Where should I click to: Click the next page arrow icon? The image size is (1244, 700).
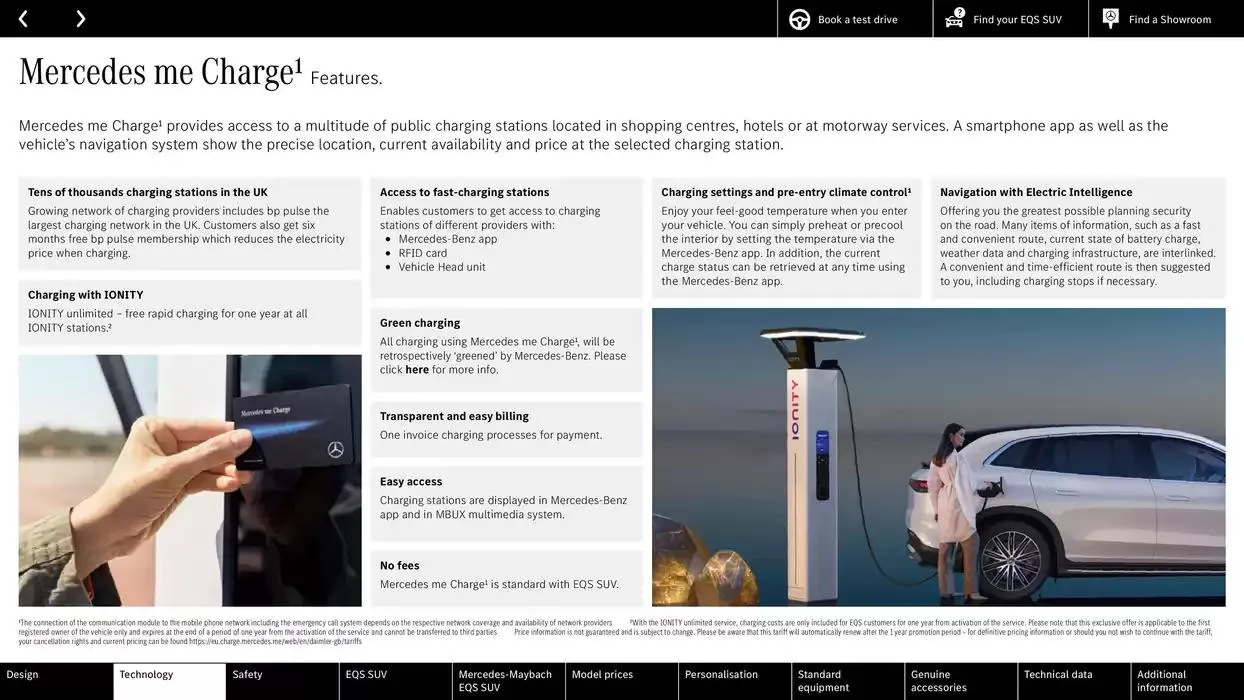click(x=80, y=19)
